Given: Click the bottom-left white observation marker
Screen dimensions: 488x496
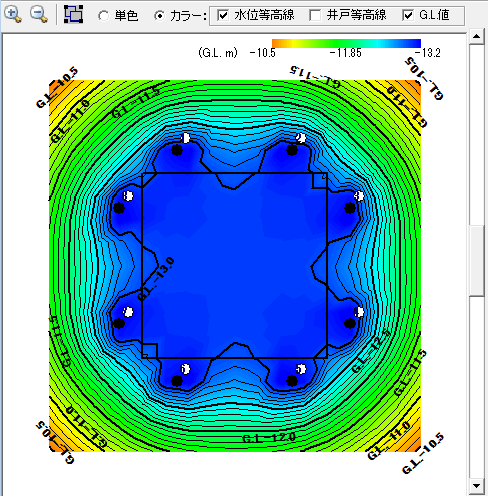Looking at the screenshot, I should 186,369.
